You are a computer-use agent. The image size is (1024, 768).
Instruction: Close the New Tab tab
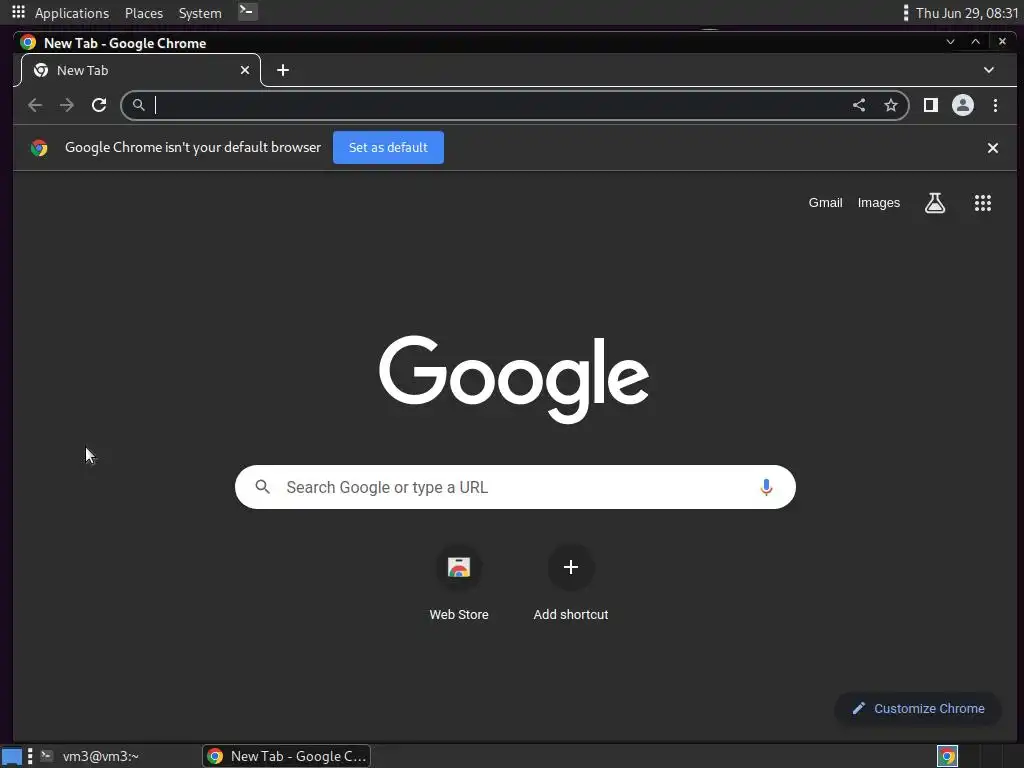245,70
